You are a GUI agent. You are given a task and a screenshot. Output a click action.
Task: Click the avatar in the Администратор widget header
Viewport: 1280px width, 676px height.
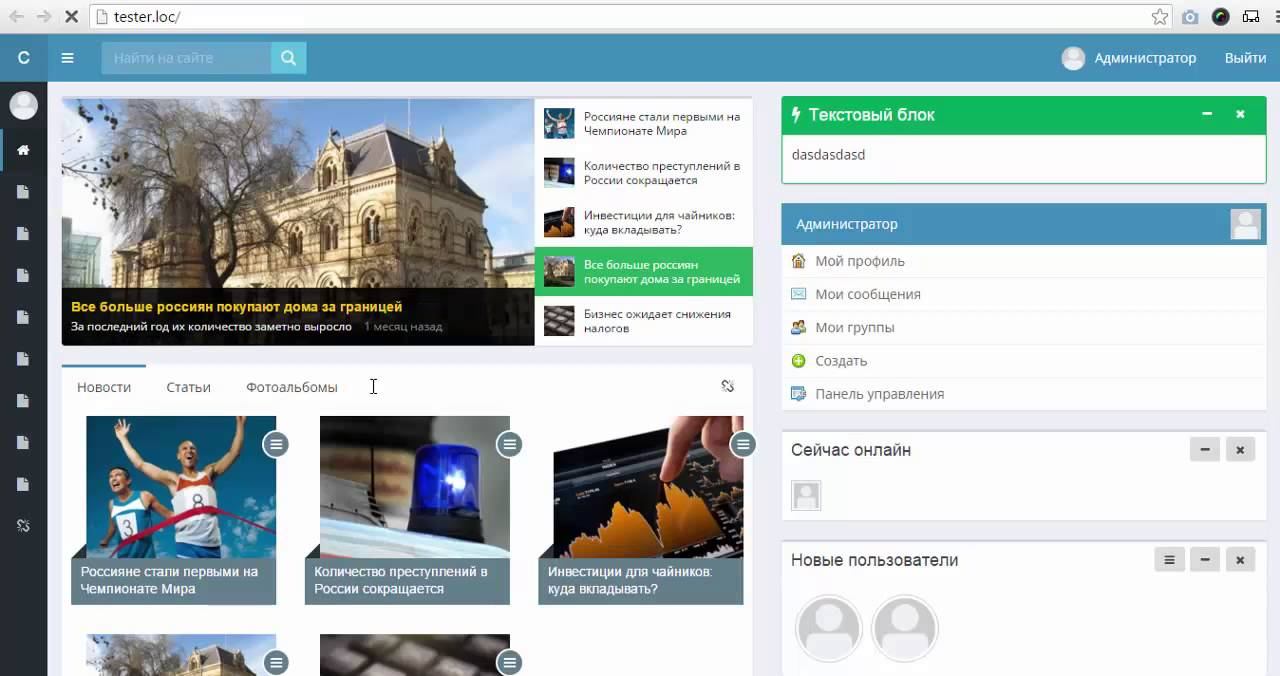coord(1246,224)
